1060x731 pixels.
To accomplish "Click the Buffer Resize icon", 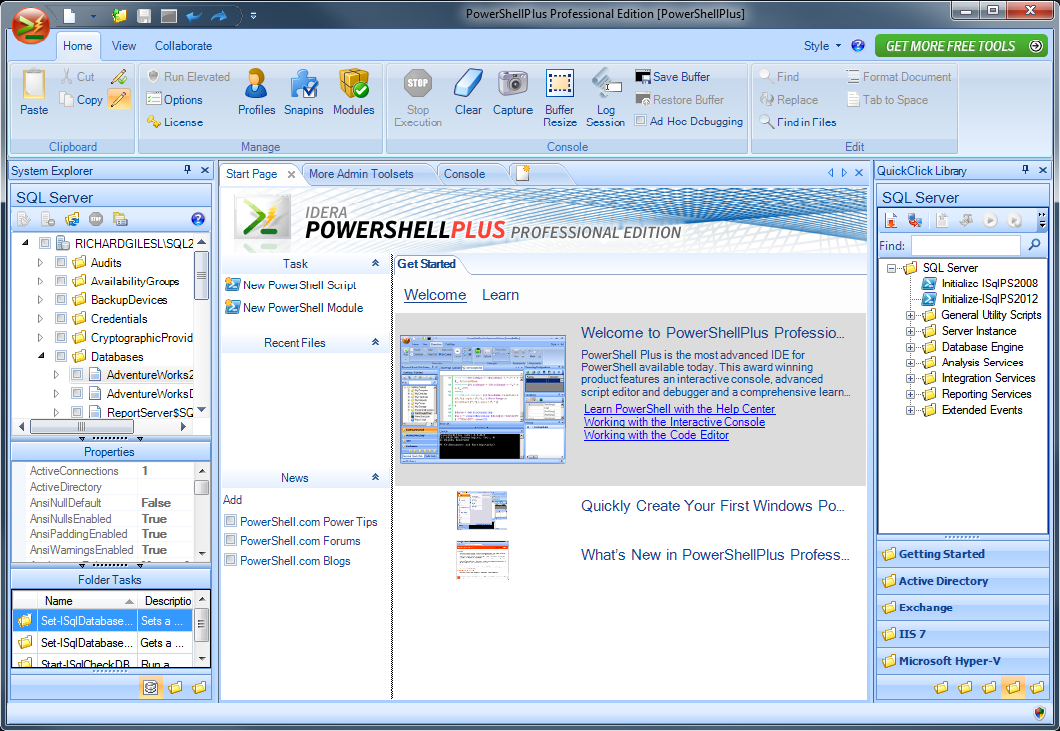I will click(x=560, y=83).
